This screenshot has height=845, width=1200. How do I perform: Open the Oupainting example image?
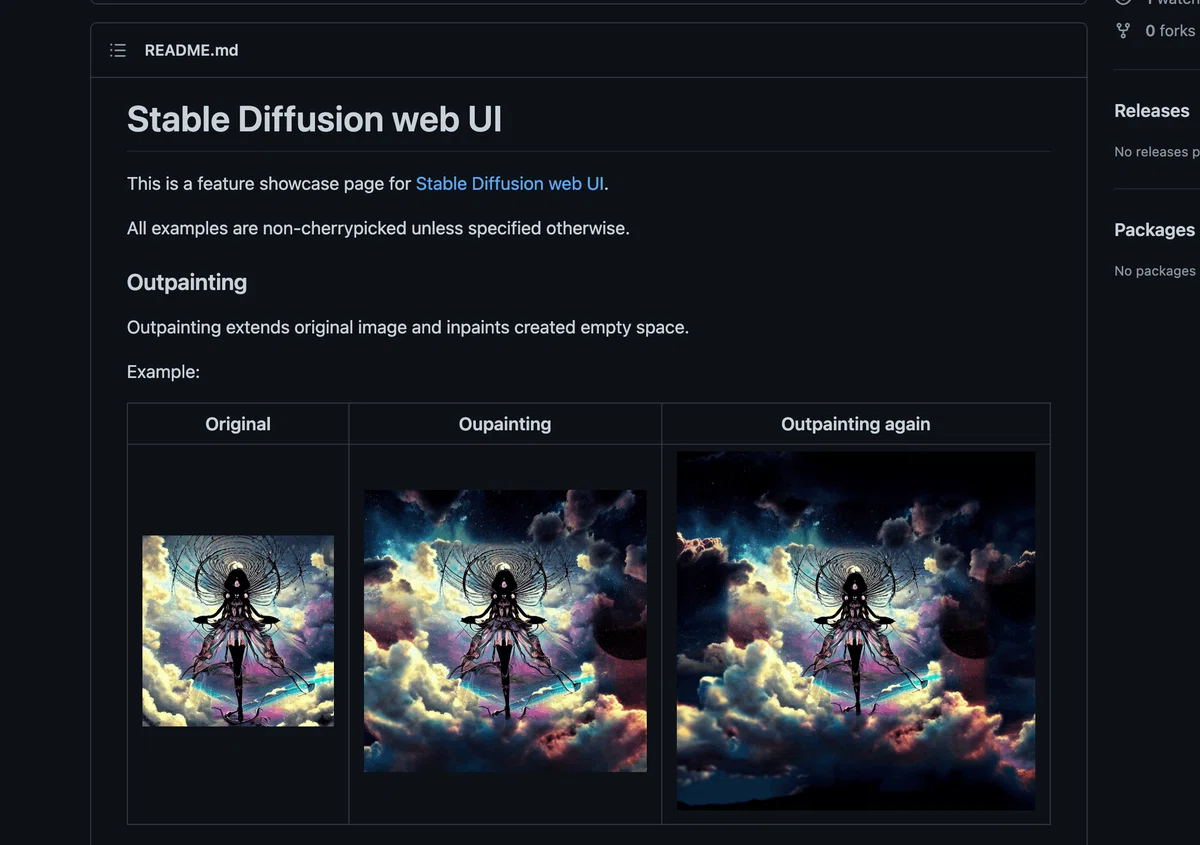505,631
